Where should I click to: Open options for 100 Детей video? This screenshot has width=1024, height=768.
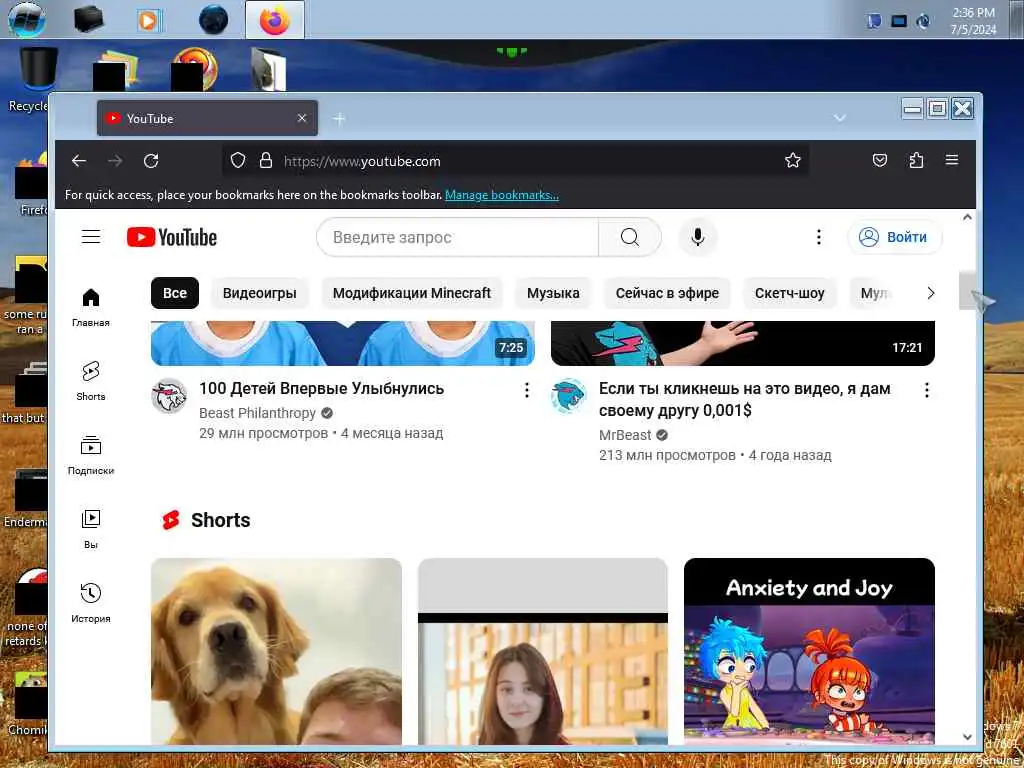[526, 390]
